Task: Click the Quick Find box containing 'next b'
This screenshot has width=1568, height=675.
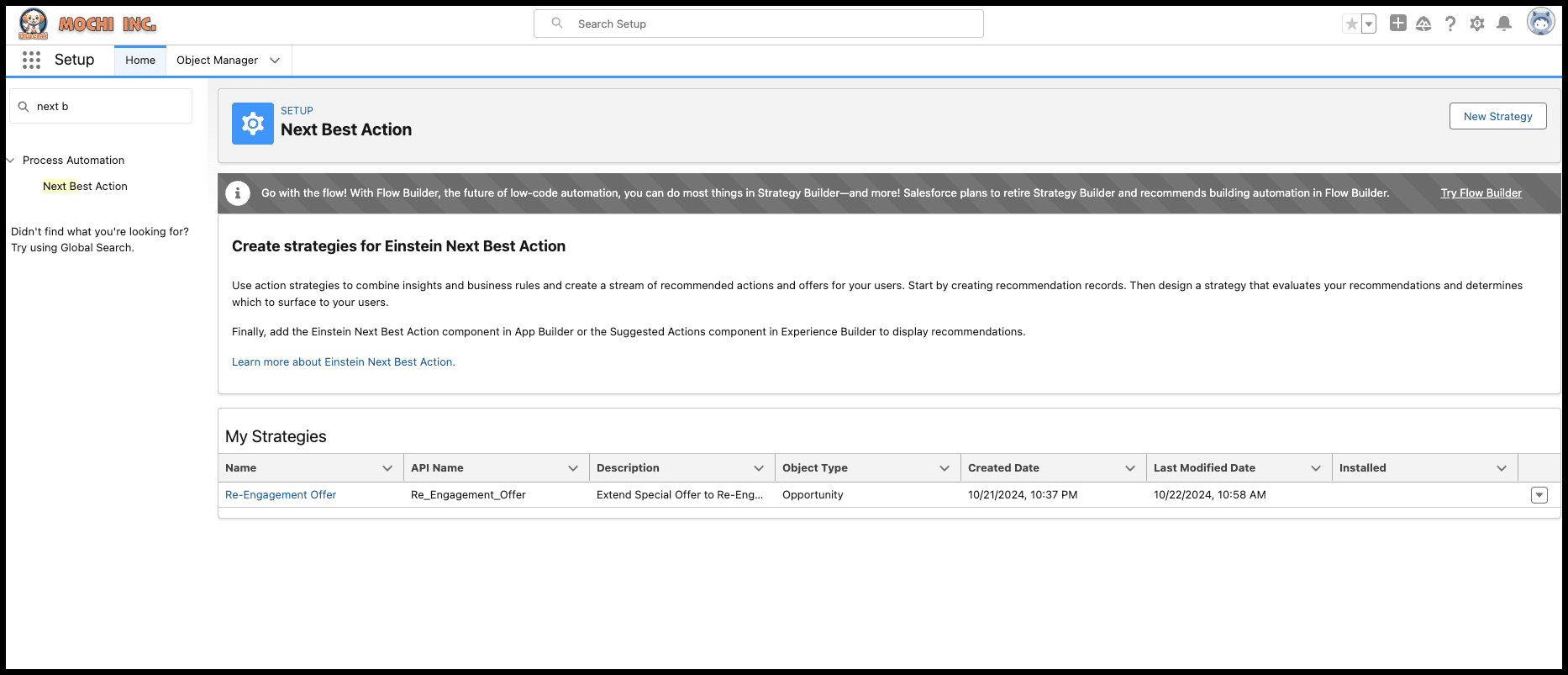Action: (101, 106)
